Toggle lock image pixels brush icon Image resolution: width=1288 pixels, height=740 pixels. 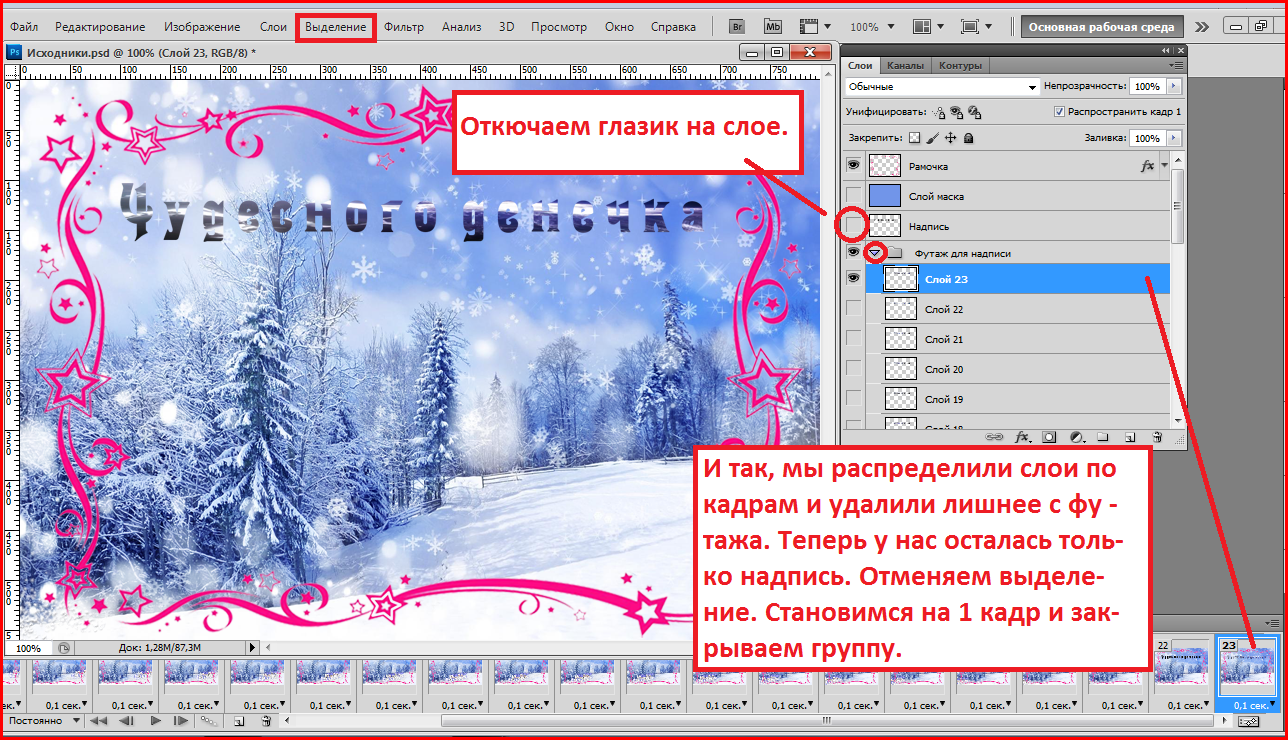point(932,138)
